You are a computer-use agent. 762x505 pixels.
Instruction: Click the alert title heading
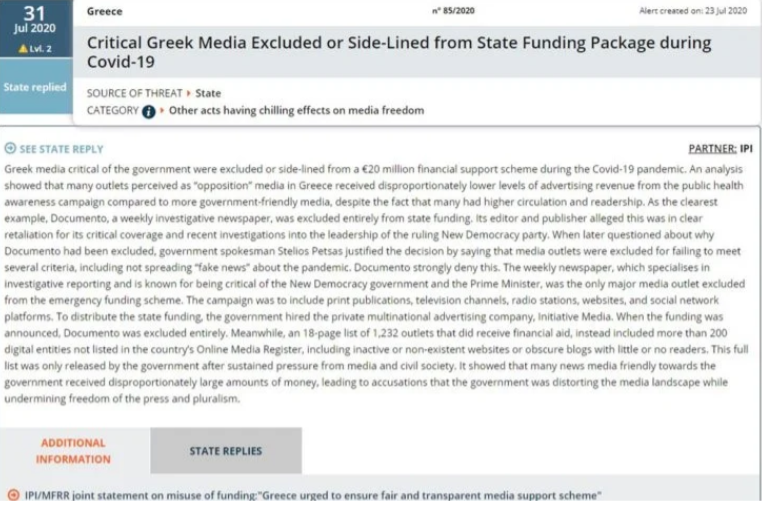tap(398, 52)
